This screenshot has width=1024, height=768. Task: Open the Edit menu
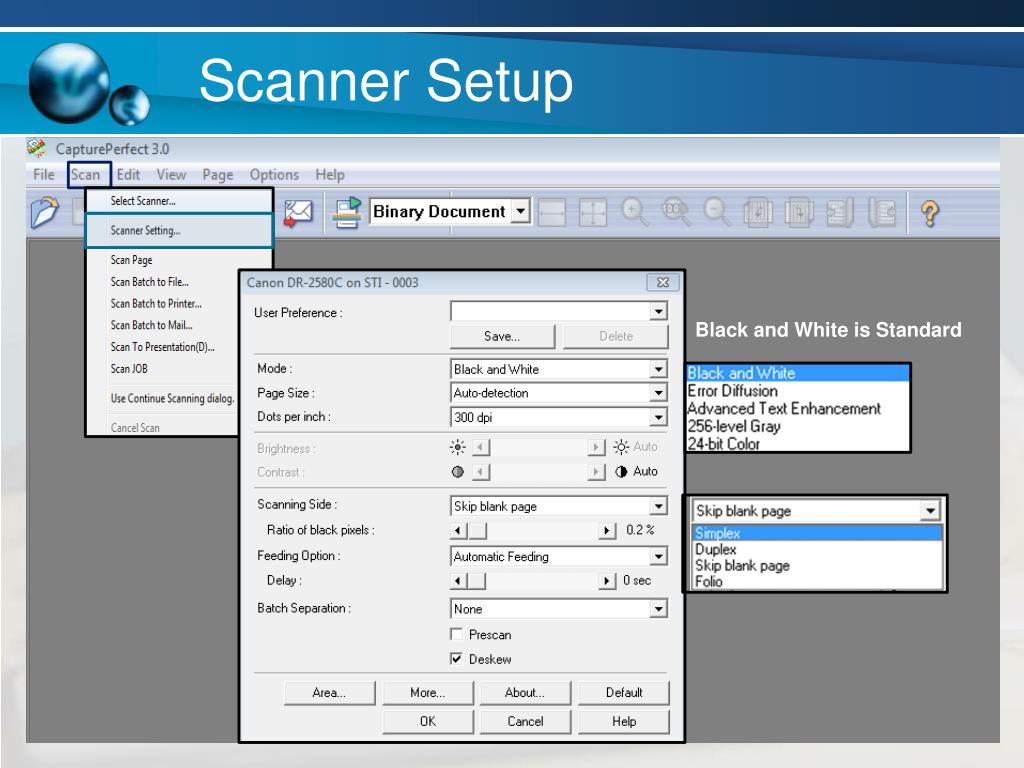click(128, 175)
